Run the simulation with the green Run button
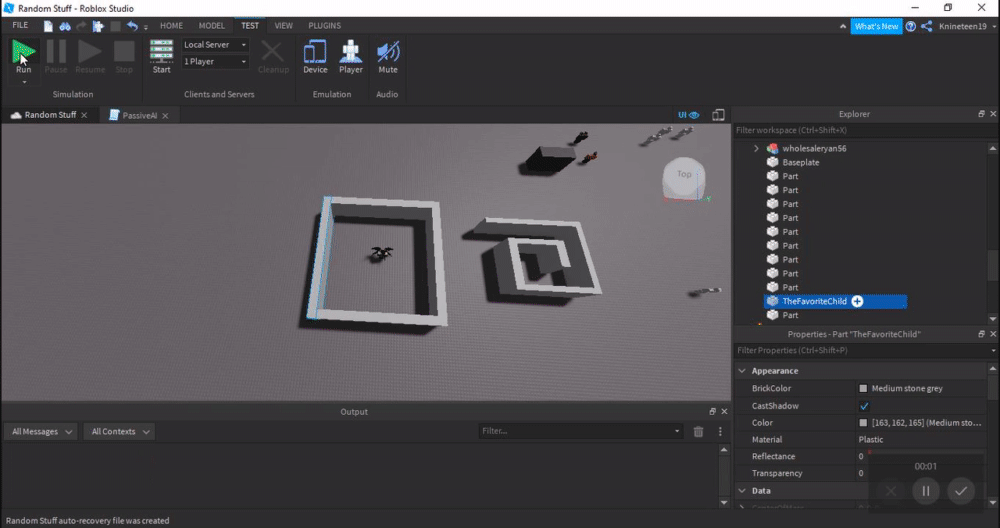 24,55
